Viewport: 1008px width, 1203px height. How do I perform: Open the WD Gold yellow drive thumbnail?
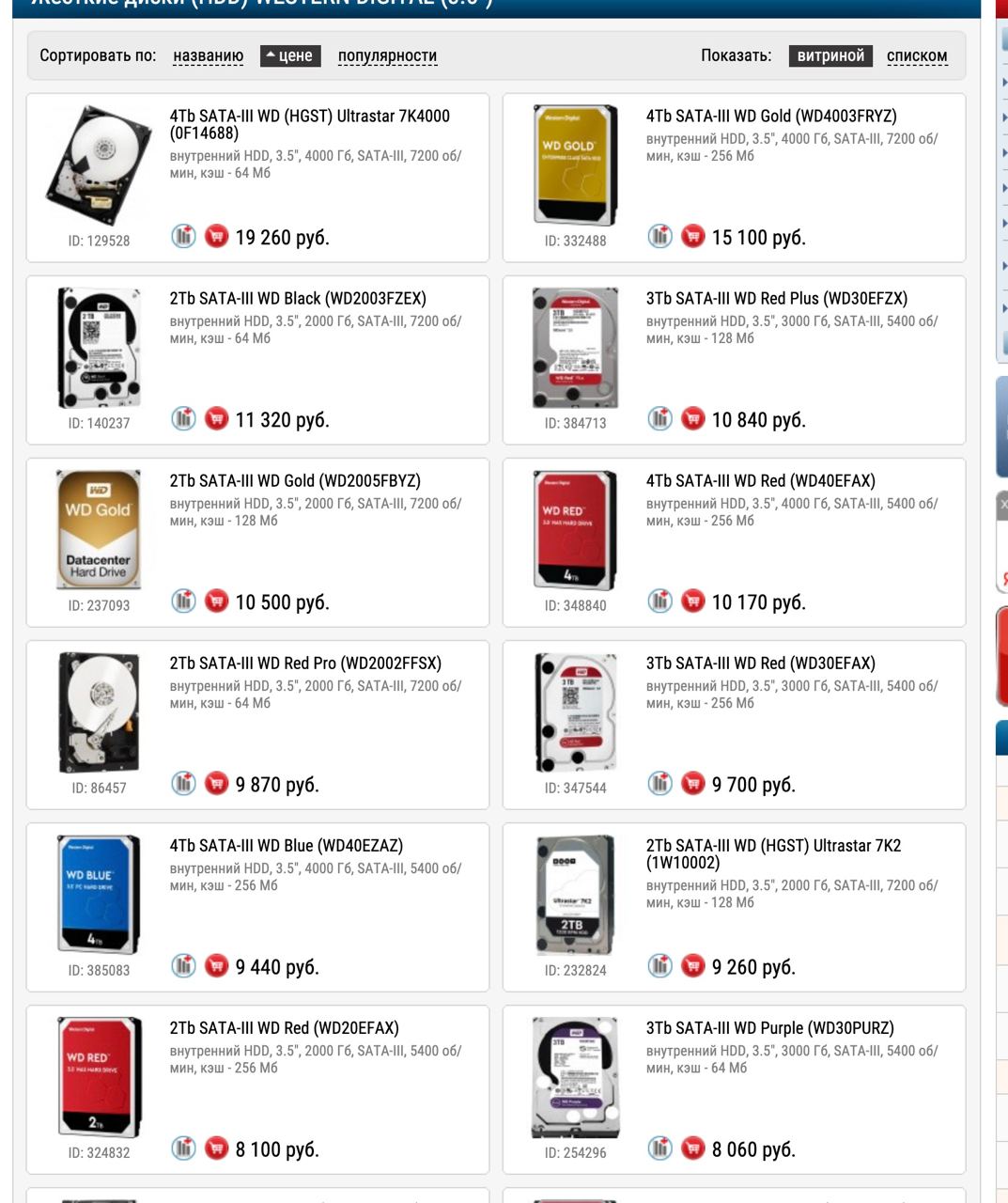(x=576, y=165)
